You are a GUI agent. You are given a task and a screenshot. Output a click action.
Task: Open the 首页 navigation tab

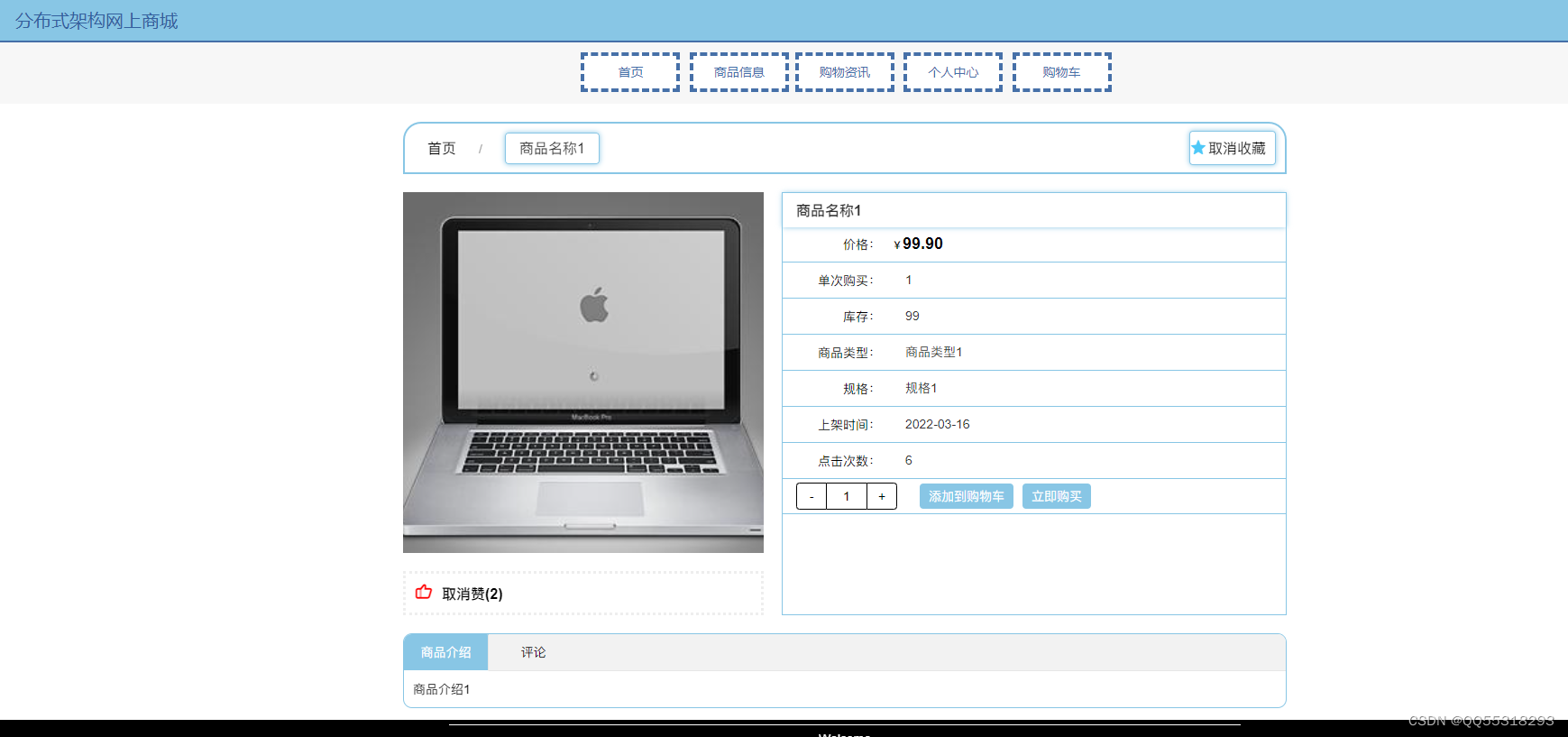630,72
